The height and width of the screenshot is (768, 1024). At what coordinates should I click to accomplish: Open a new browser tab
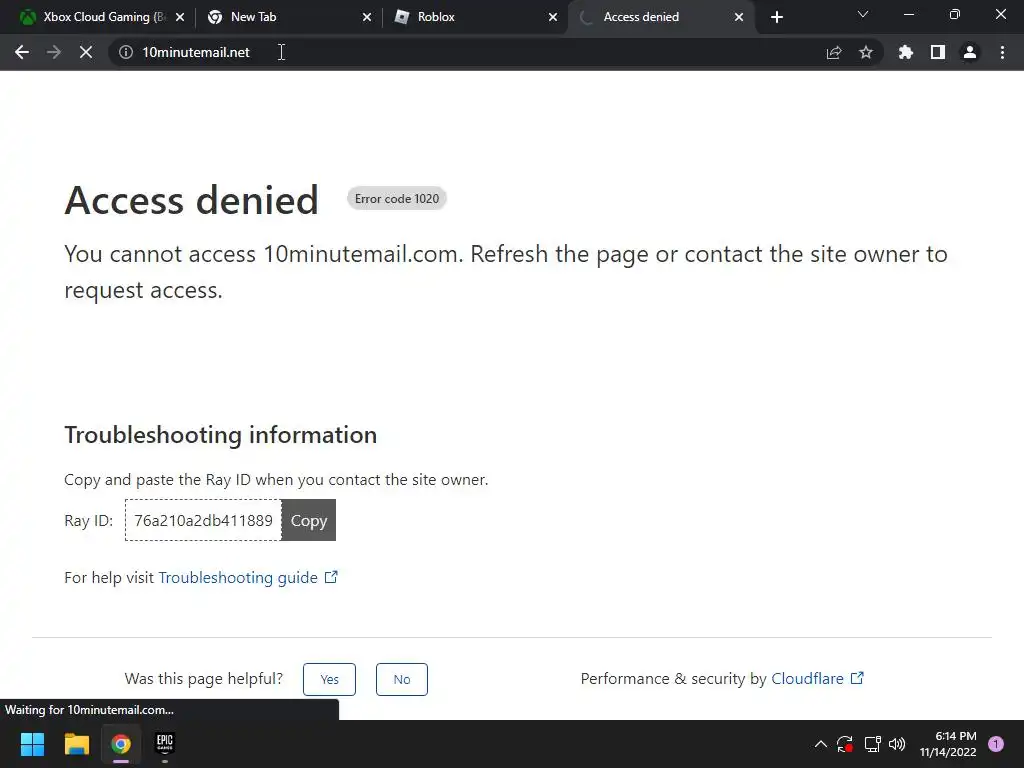(x=776, y=17)
